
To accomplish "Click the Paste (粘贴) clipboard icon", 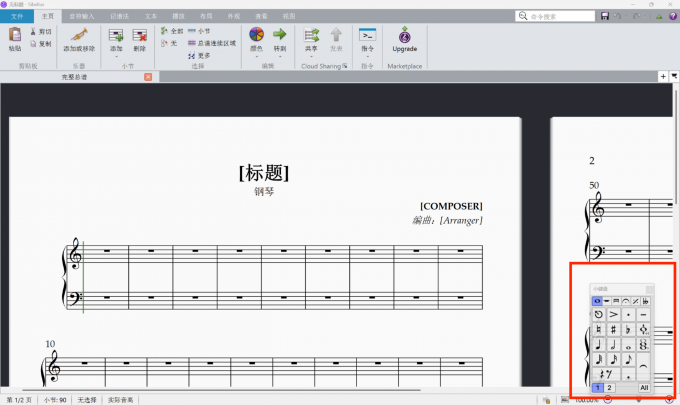I will point(15,35).
